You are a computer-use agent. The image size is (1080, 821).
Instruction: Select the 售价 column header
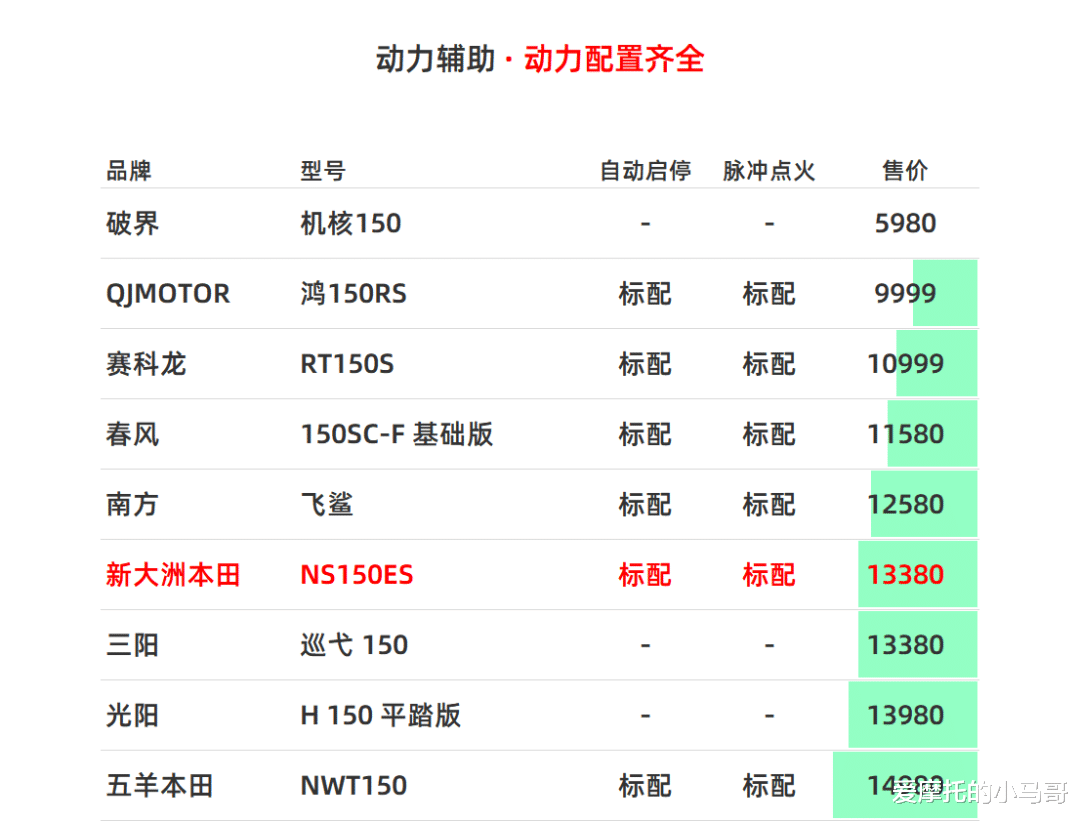pyautogui.click(x=905, y=170)
